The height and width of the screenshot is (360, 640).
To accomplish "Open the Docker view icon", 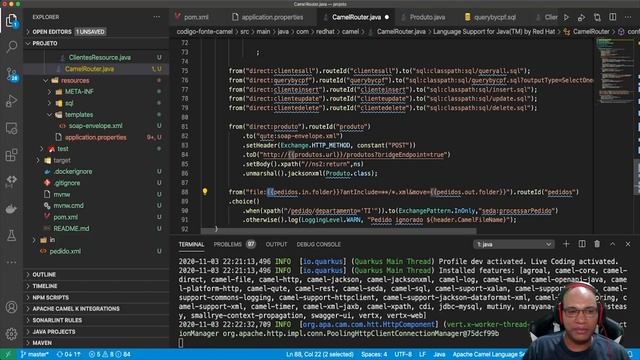I will (11, 209).
